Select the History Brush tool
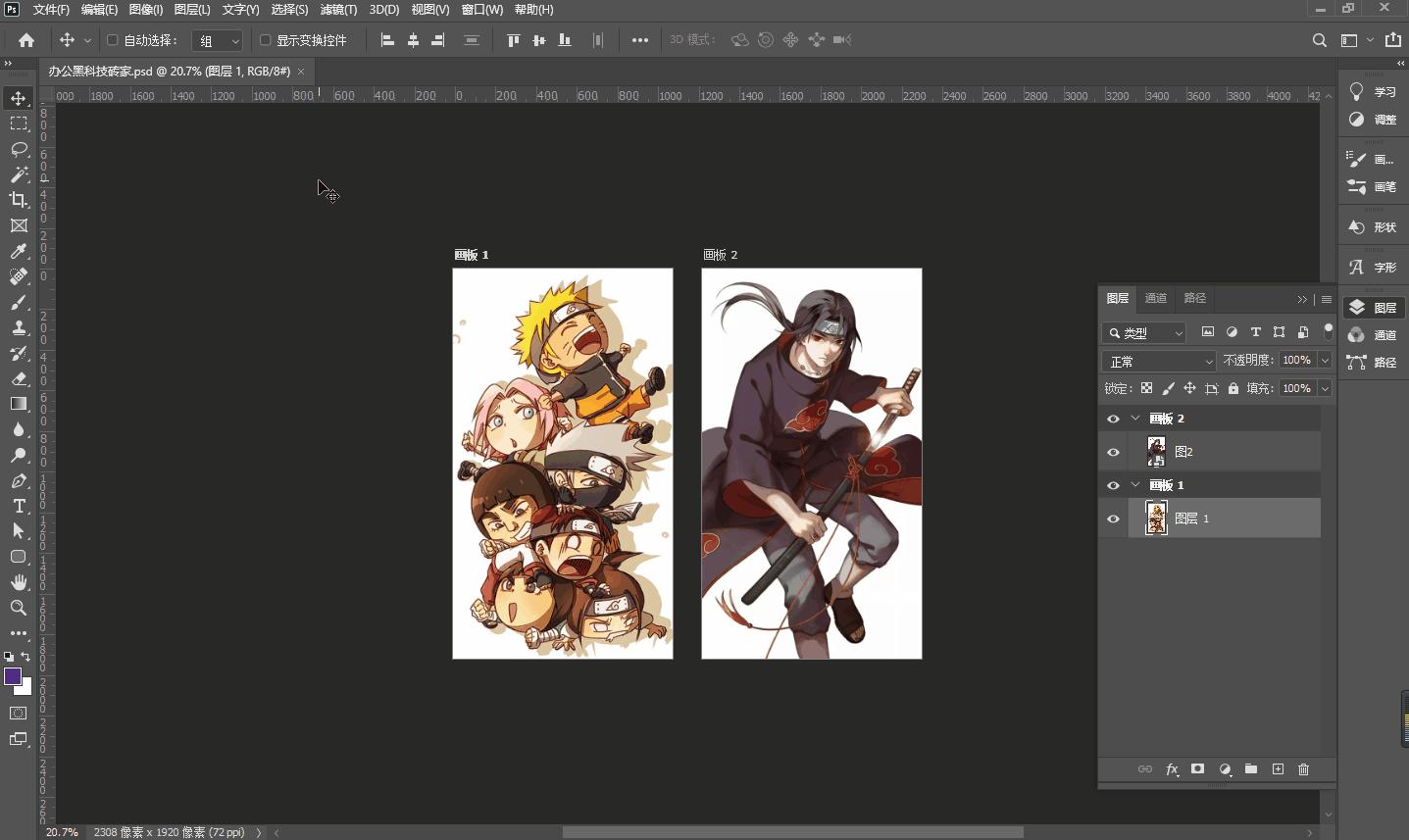This screenshot has width=1409, height=840. coord(19,354)
